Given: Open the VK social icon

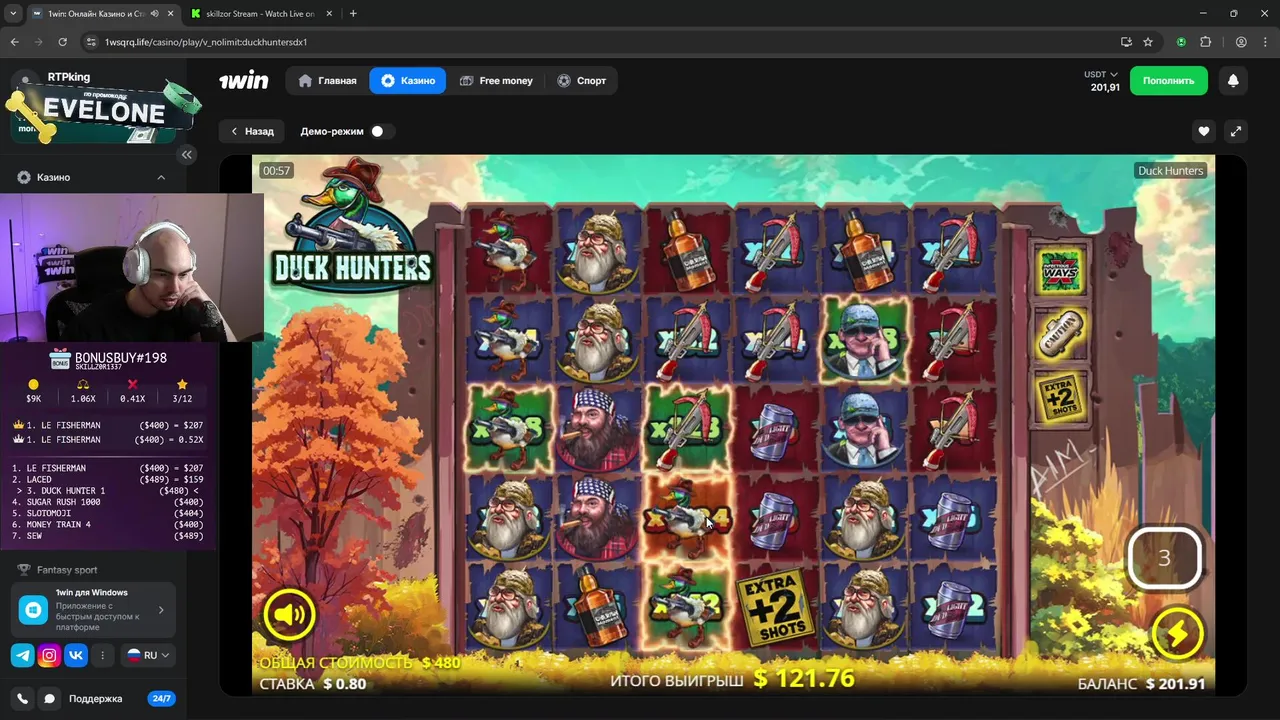Looking at the screenshot, I should click(76, 656).
